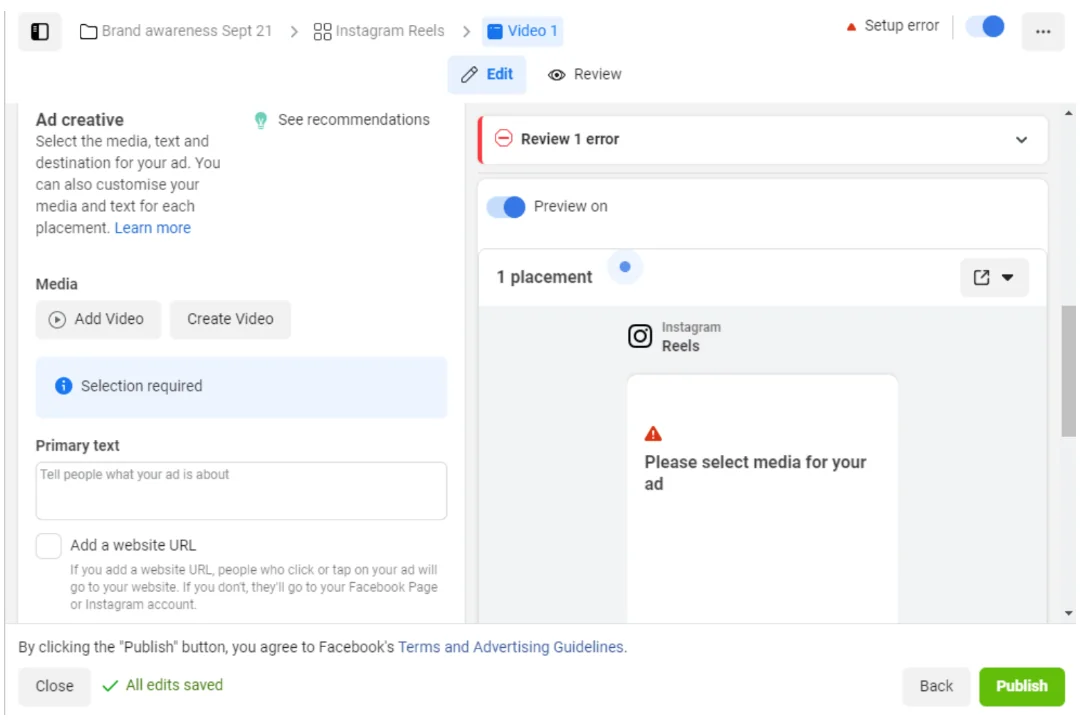Click the scroll down arrow of preview
Image resolution: width=1080 pixels, height=720 pixels.
[1068, 613]
